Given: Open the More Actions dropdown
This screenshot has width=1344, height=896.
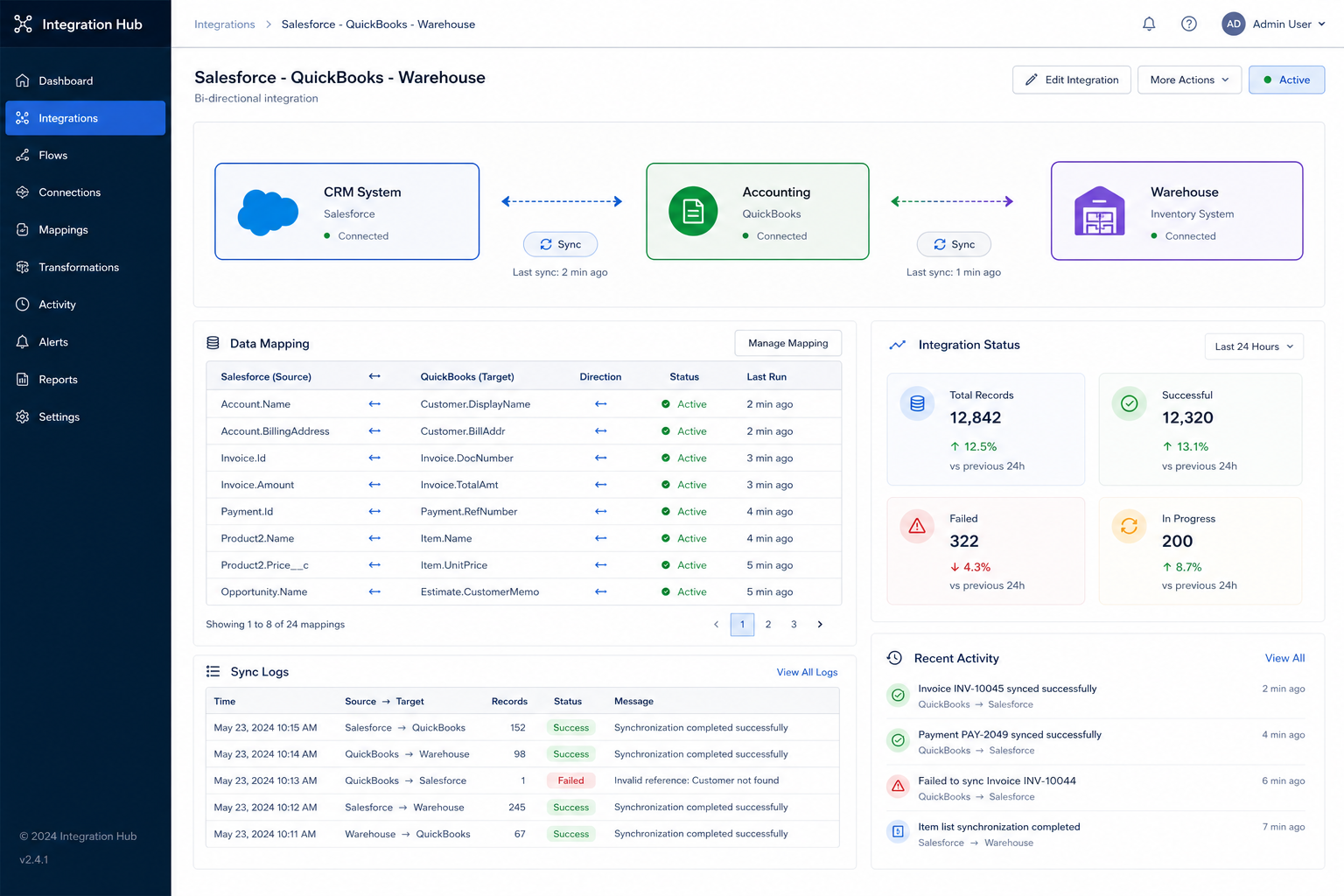Looking at the screenshot, I should [1189, 80].
